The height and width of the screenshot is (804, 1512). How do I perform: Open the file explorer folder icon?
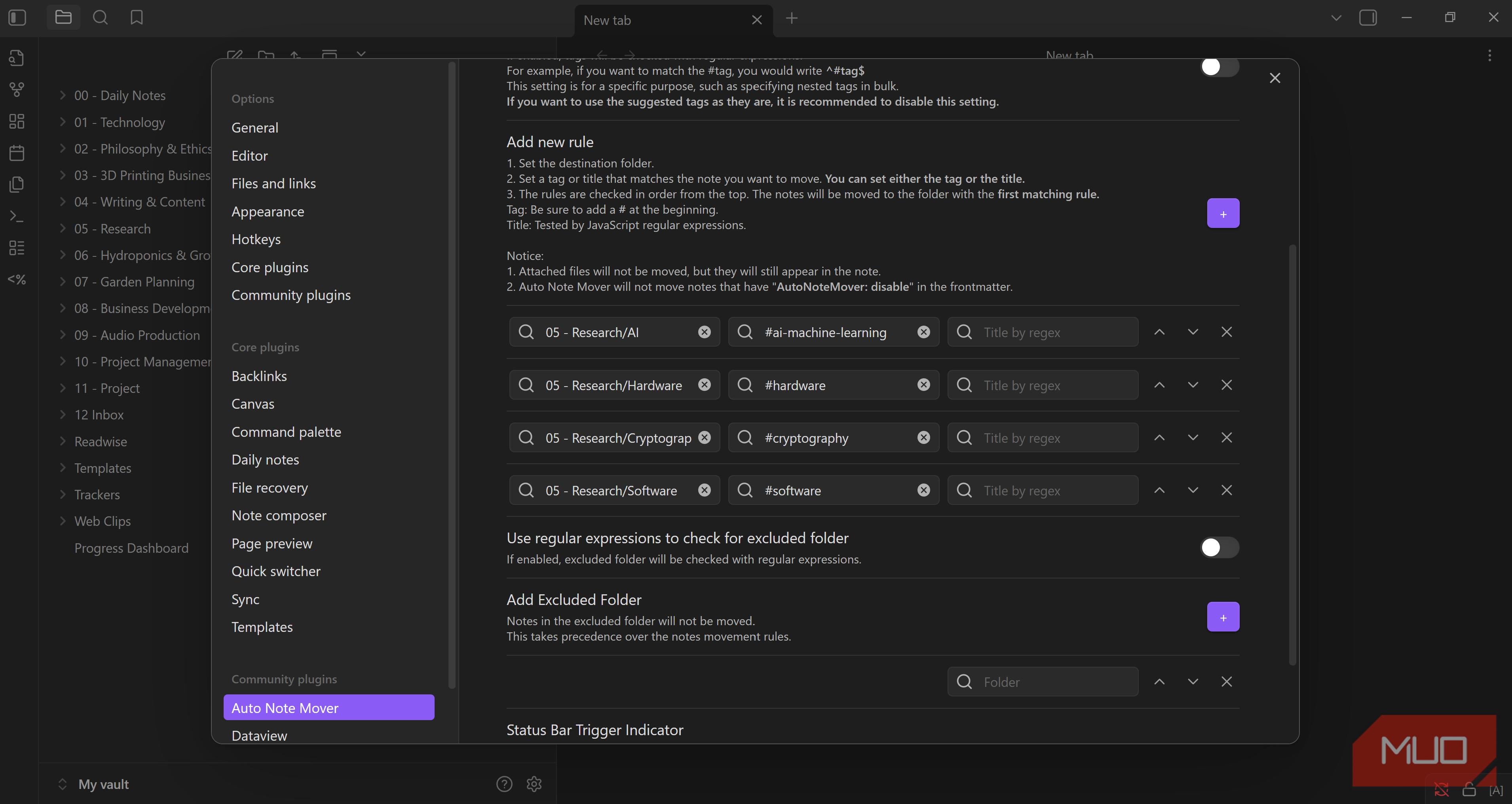click(63, 18)
